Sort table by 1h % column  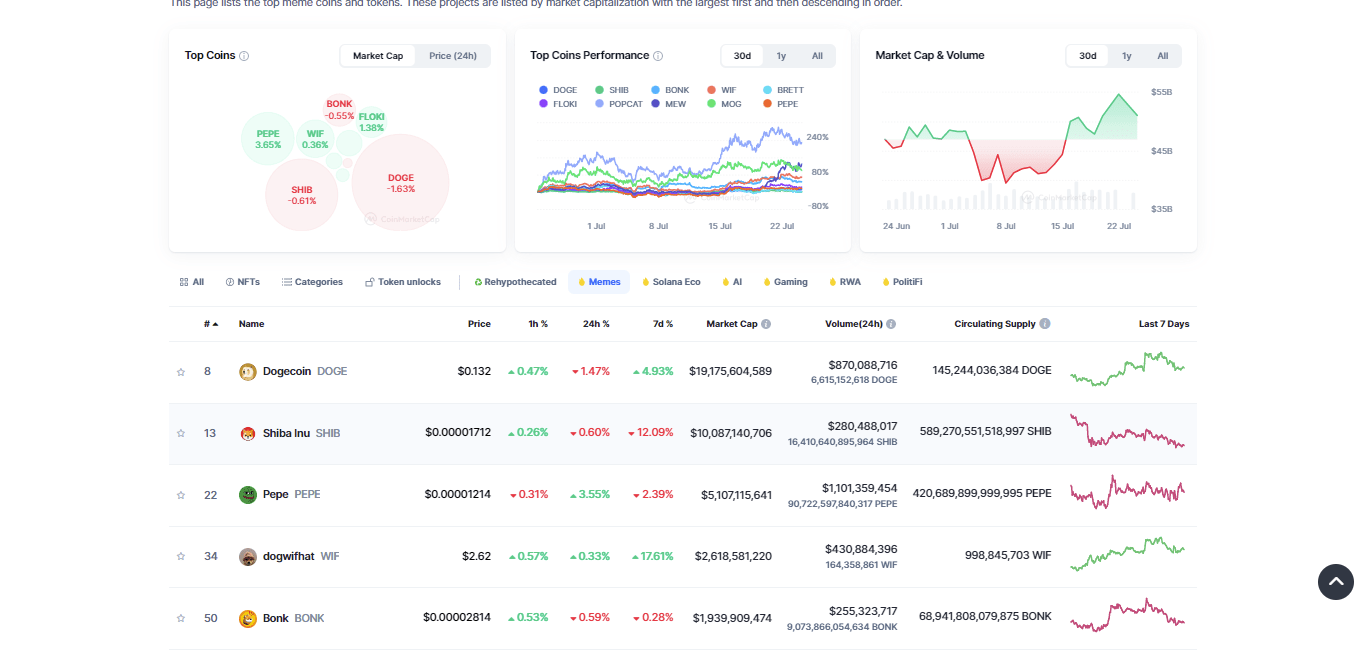pyautogui.click(x=538, y=324)
